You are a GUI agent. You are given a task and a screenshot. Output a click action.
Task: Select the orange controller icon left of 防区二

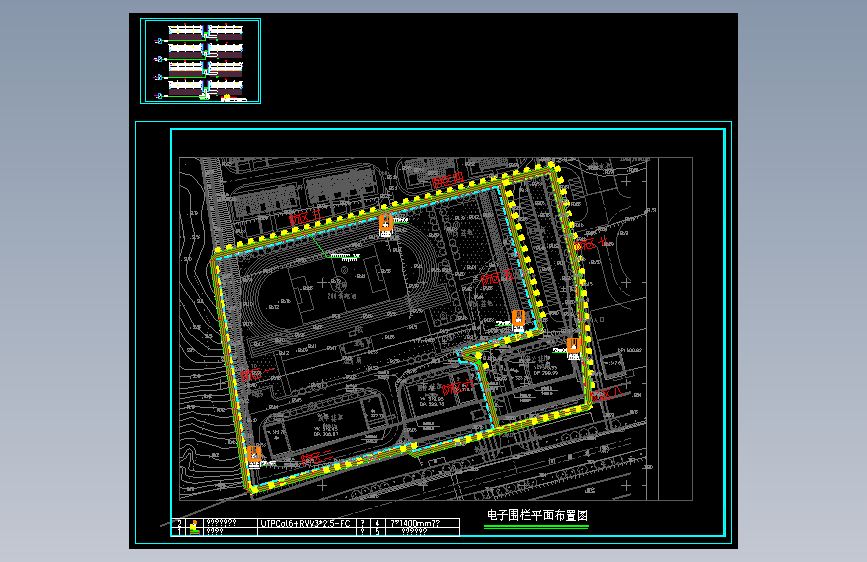[x=254, y=454]
